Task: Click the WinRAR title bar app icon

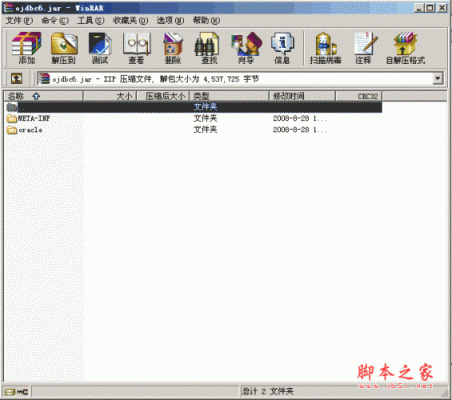Action: [x=8, y=7]
